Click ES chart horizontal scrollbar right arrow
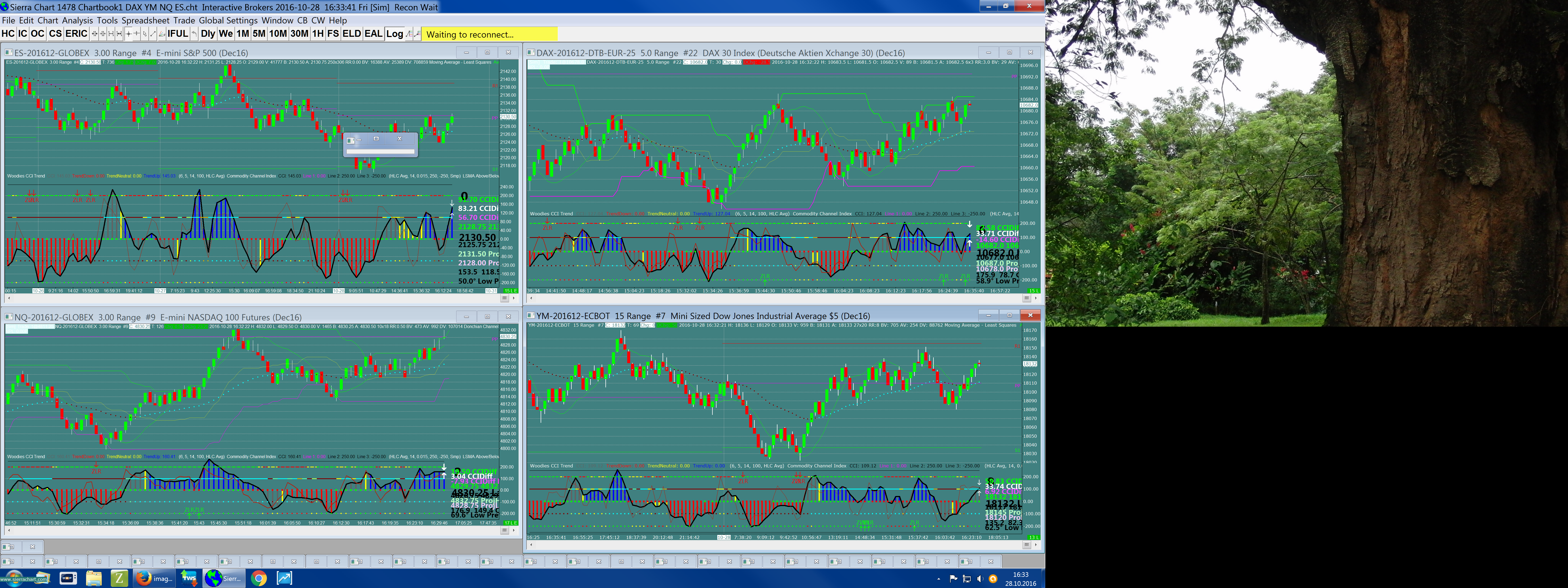The image size is (1568, 588). coord(514,298)
